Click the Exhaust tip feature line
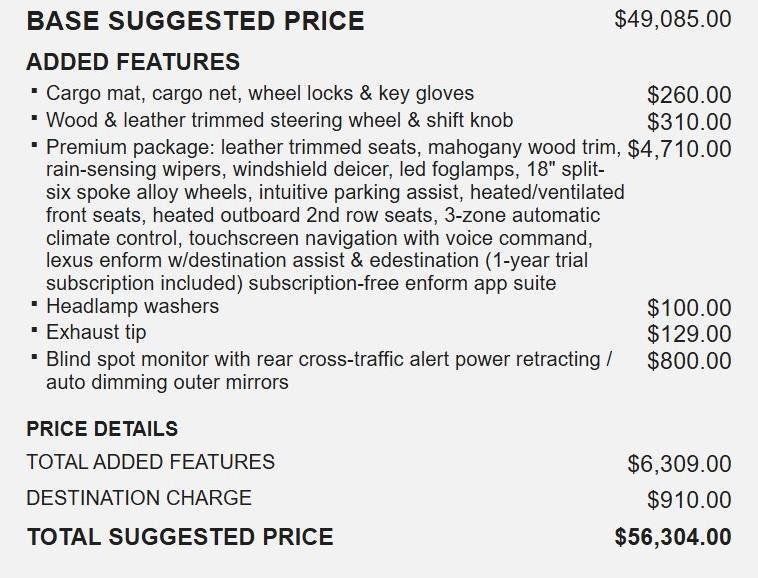This screenshot has width=758, height=578. [x=96, y=332]
